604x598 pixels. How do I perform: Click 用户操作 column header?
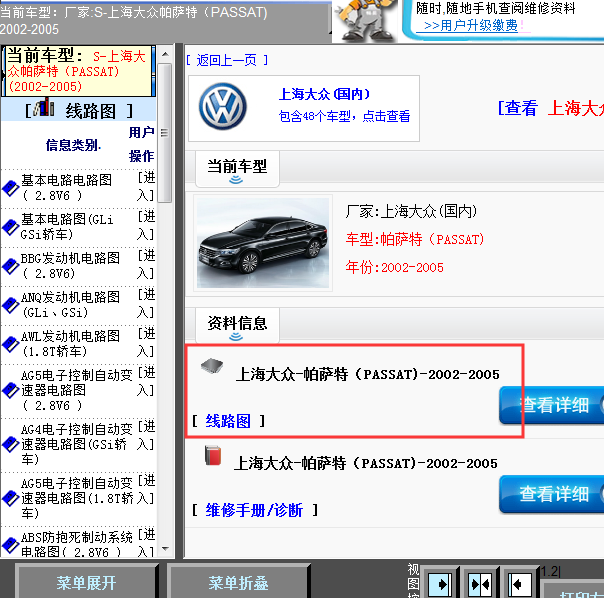pyautogui.click(x=141, y=144)
